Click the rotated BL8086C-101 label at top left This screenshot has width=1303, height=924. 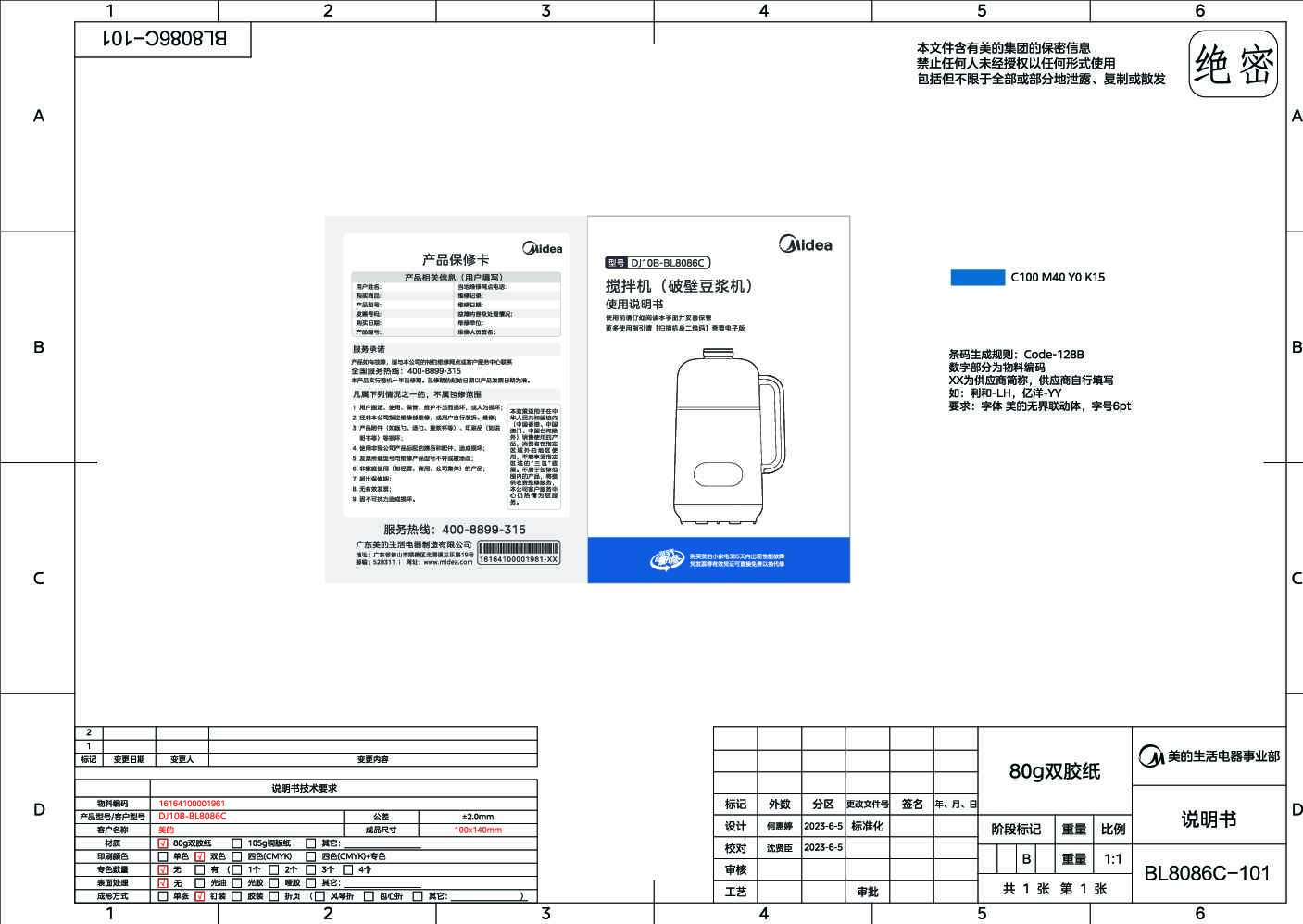164,39
